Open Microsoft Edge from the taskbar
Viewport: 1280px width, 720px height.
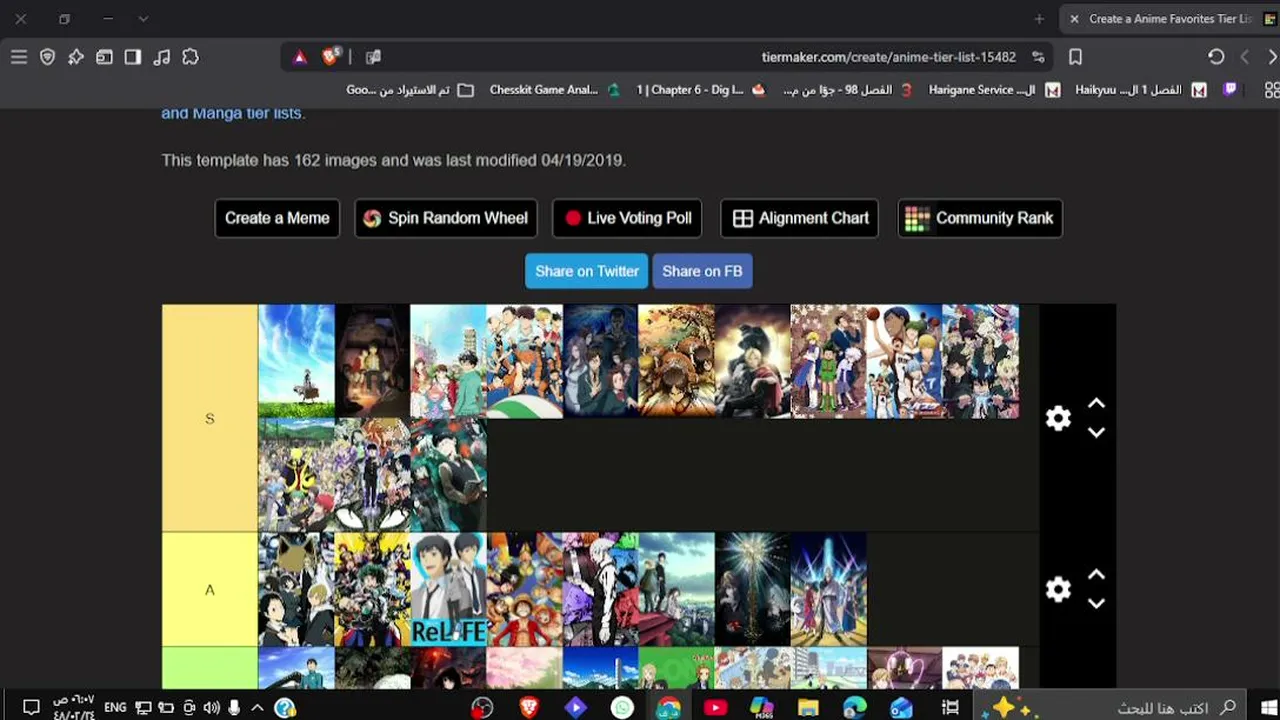coord(854,708)
